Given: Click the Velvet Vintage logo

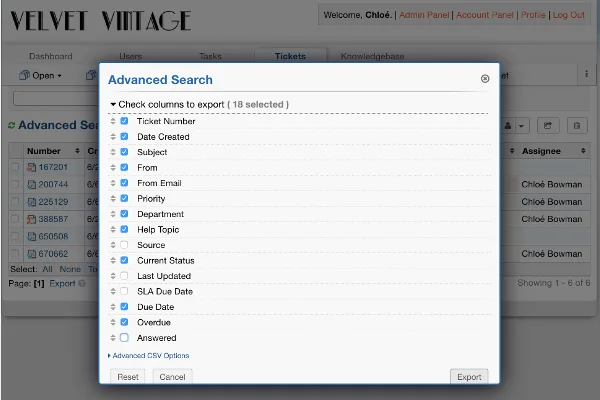Looking at the screenshot, I should click(100, 21).
